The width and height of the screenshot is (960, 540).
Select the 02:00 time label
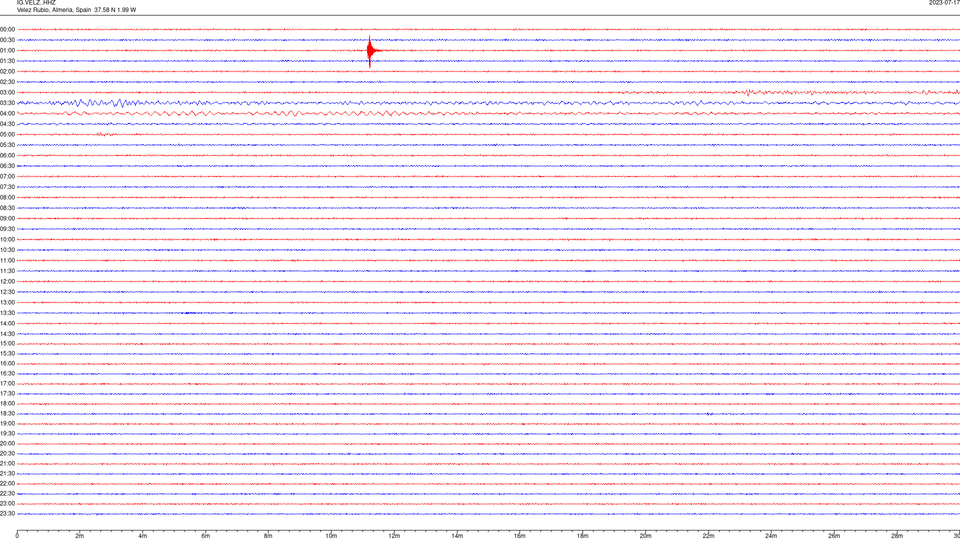coord(7,72)
